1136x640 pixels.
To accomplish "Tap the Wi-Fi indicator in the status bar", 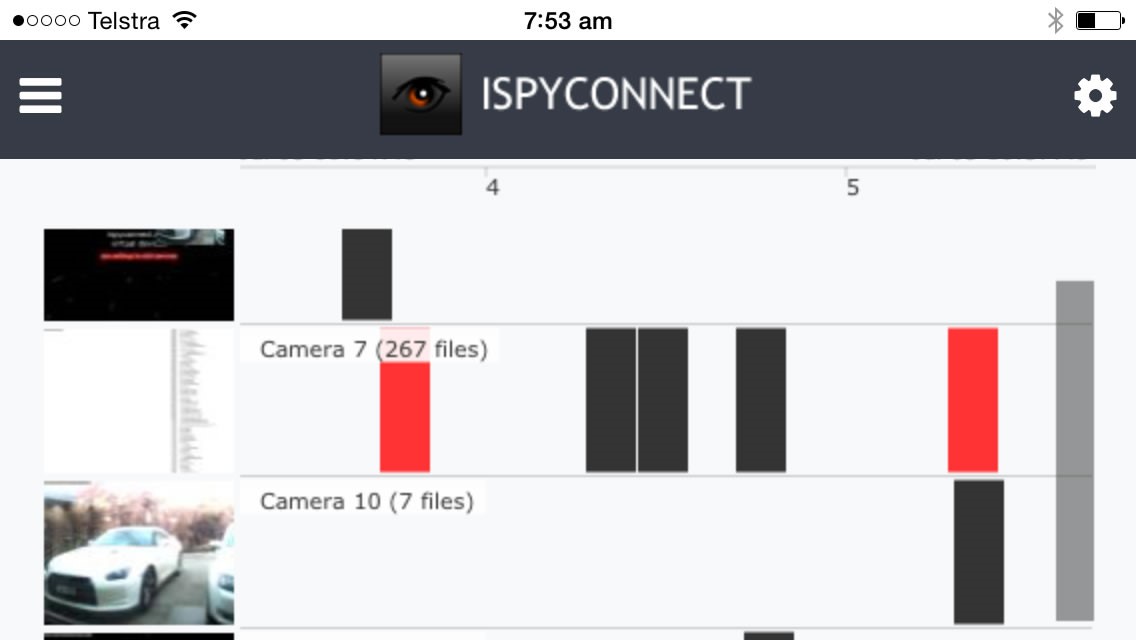I will 186,18.
